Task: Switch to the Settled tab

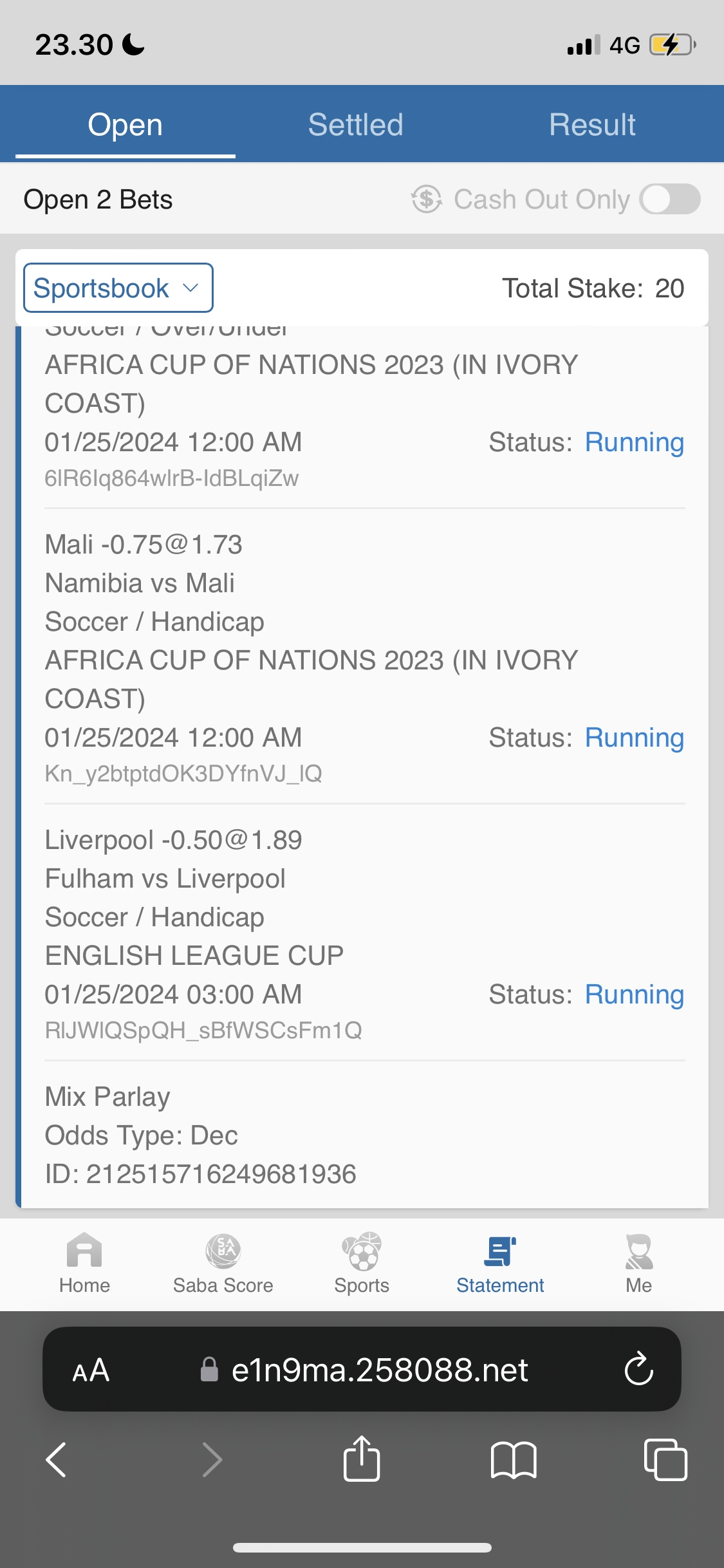Action: [x=355, y=124]
